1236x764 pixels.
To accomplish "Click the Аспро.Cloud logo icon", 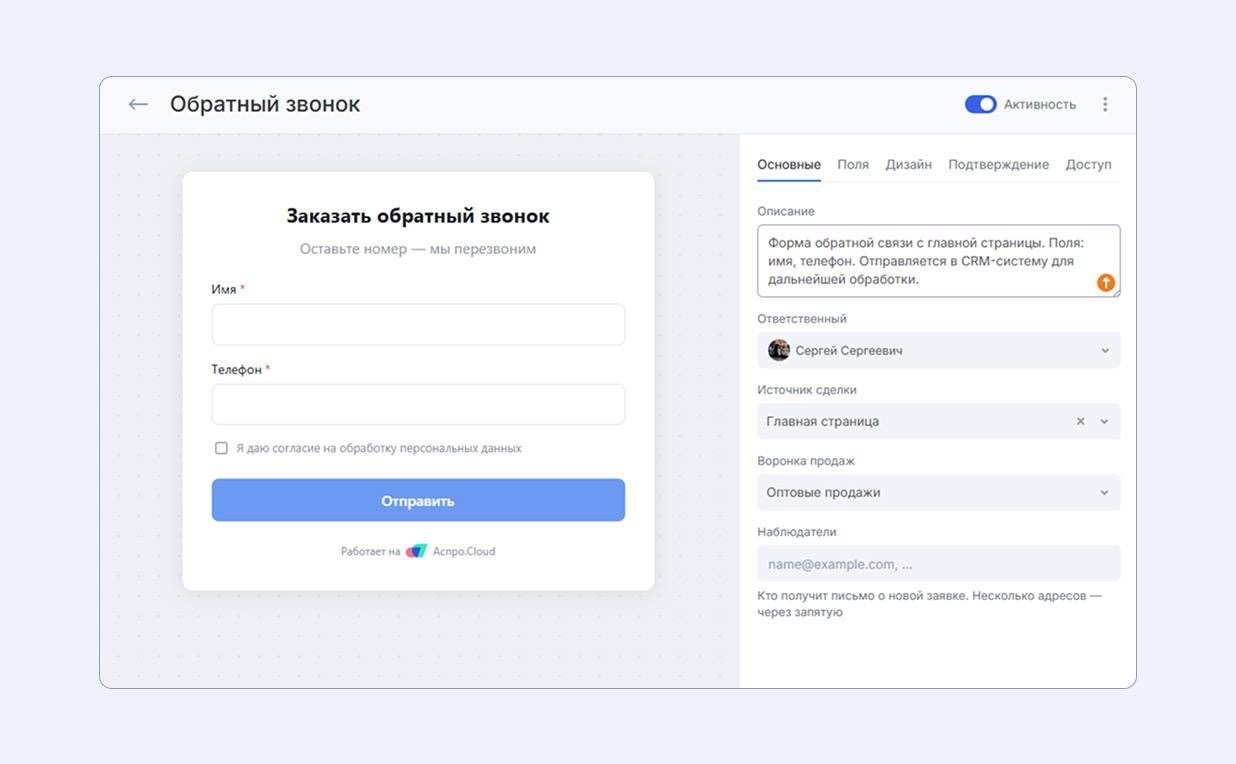I will click(416, 551).
